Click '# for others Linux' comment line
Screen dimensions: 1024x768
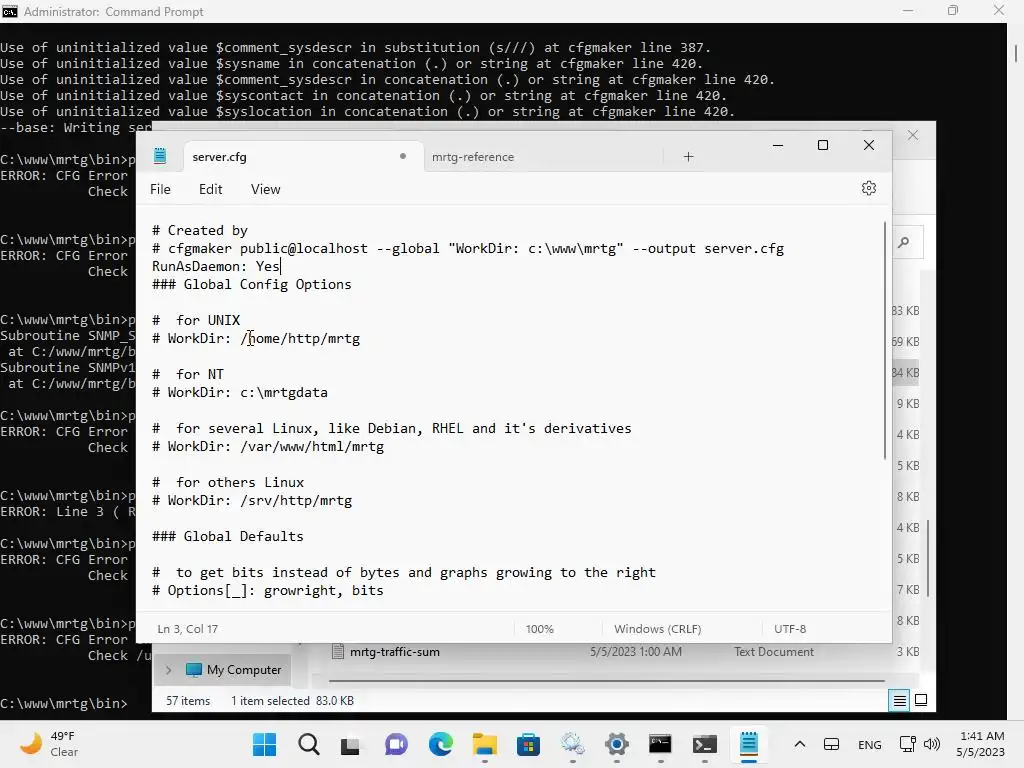click(x=228, y=483)
